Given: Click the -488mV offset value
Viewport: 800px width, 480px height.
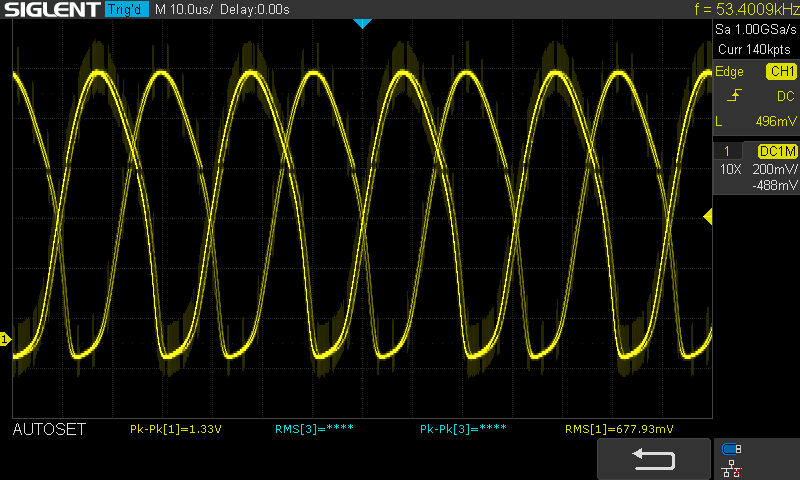Looking at the screenshot, I should pos(774,185).
